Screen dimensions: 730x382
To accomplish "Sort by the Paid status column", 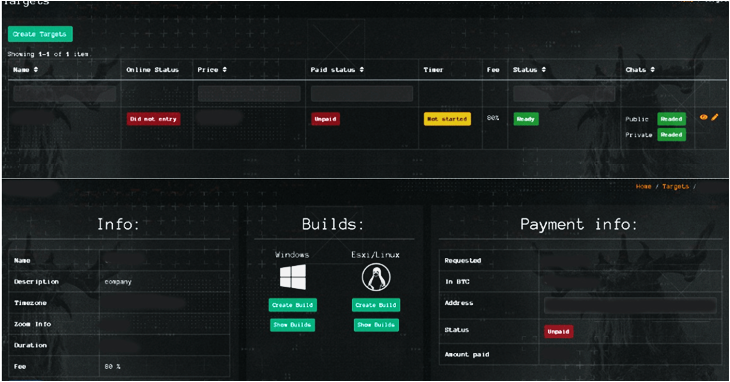I will coord(337,70).
